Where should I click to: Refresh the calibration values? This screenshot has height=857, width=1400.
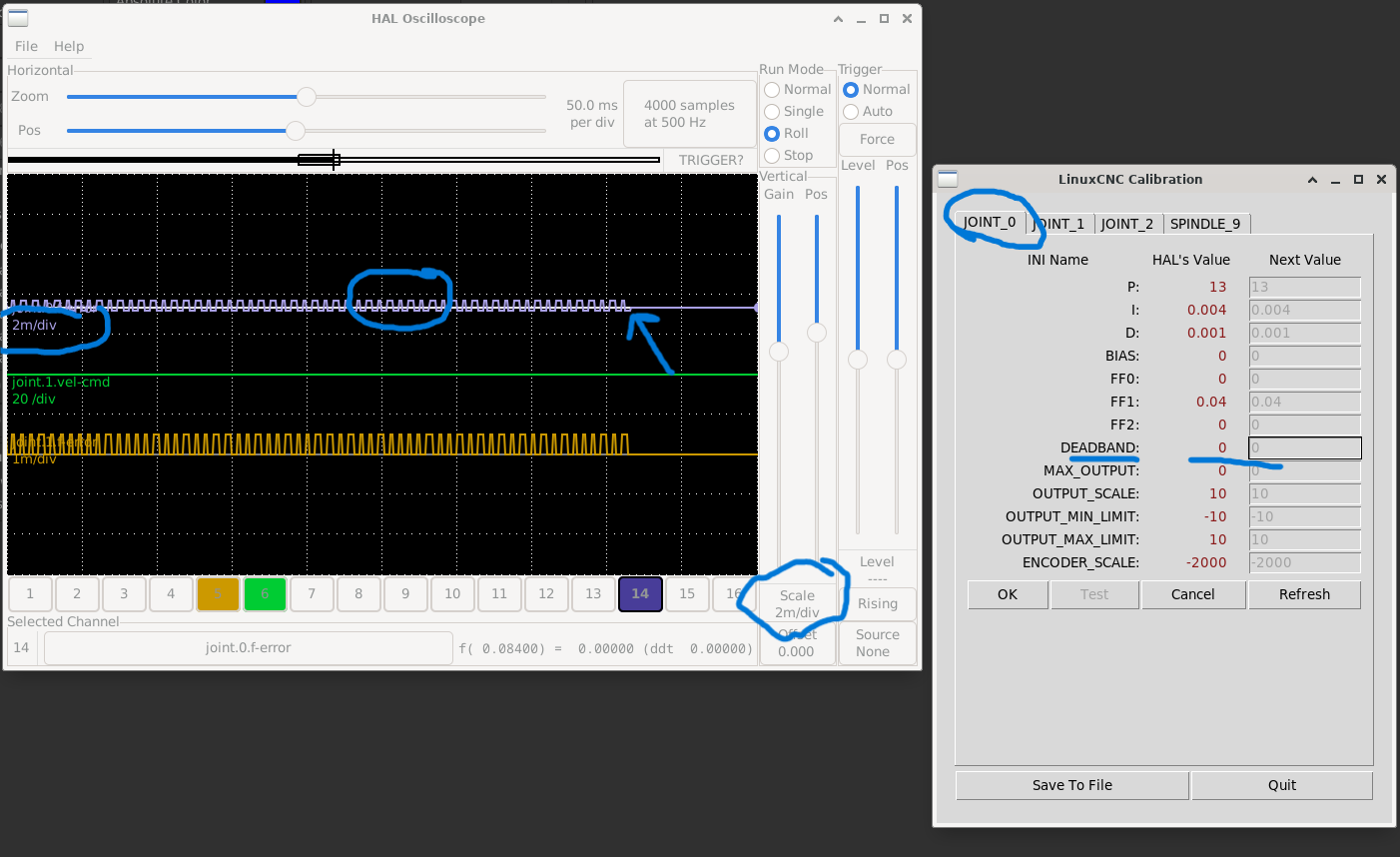(x=1304, y=594)
